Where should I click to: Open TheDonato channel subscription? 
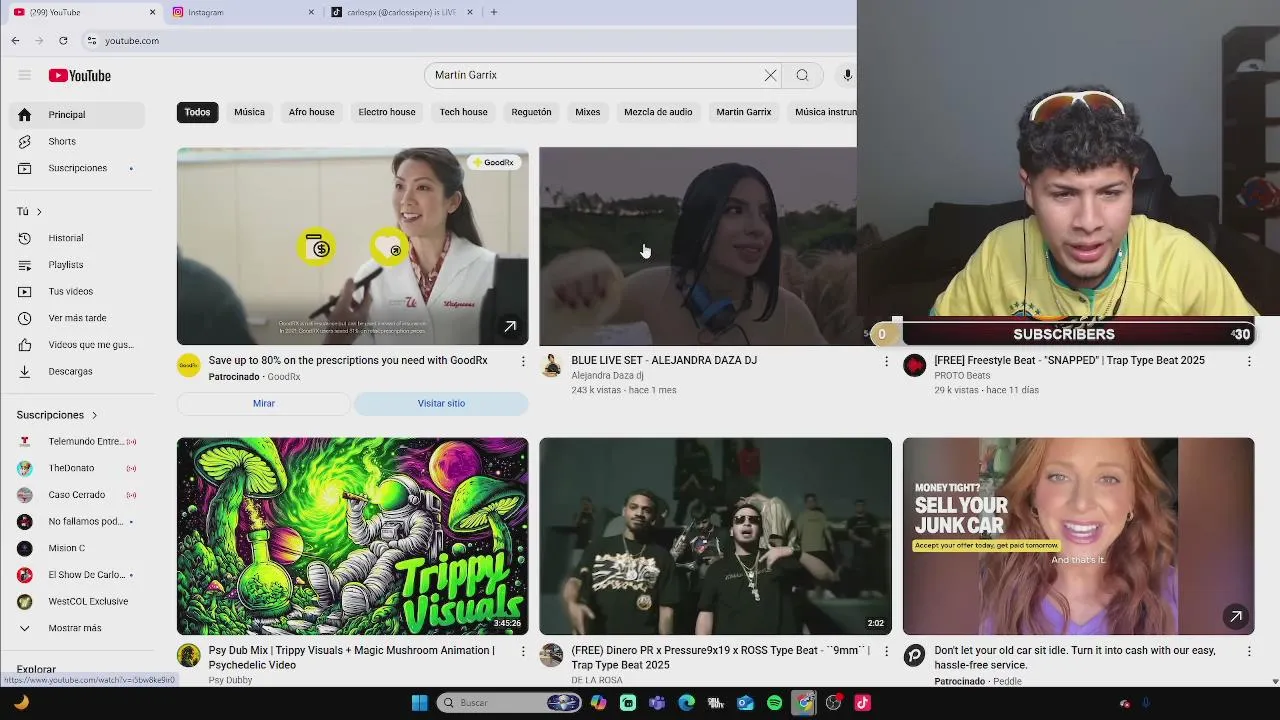point(77,468)
